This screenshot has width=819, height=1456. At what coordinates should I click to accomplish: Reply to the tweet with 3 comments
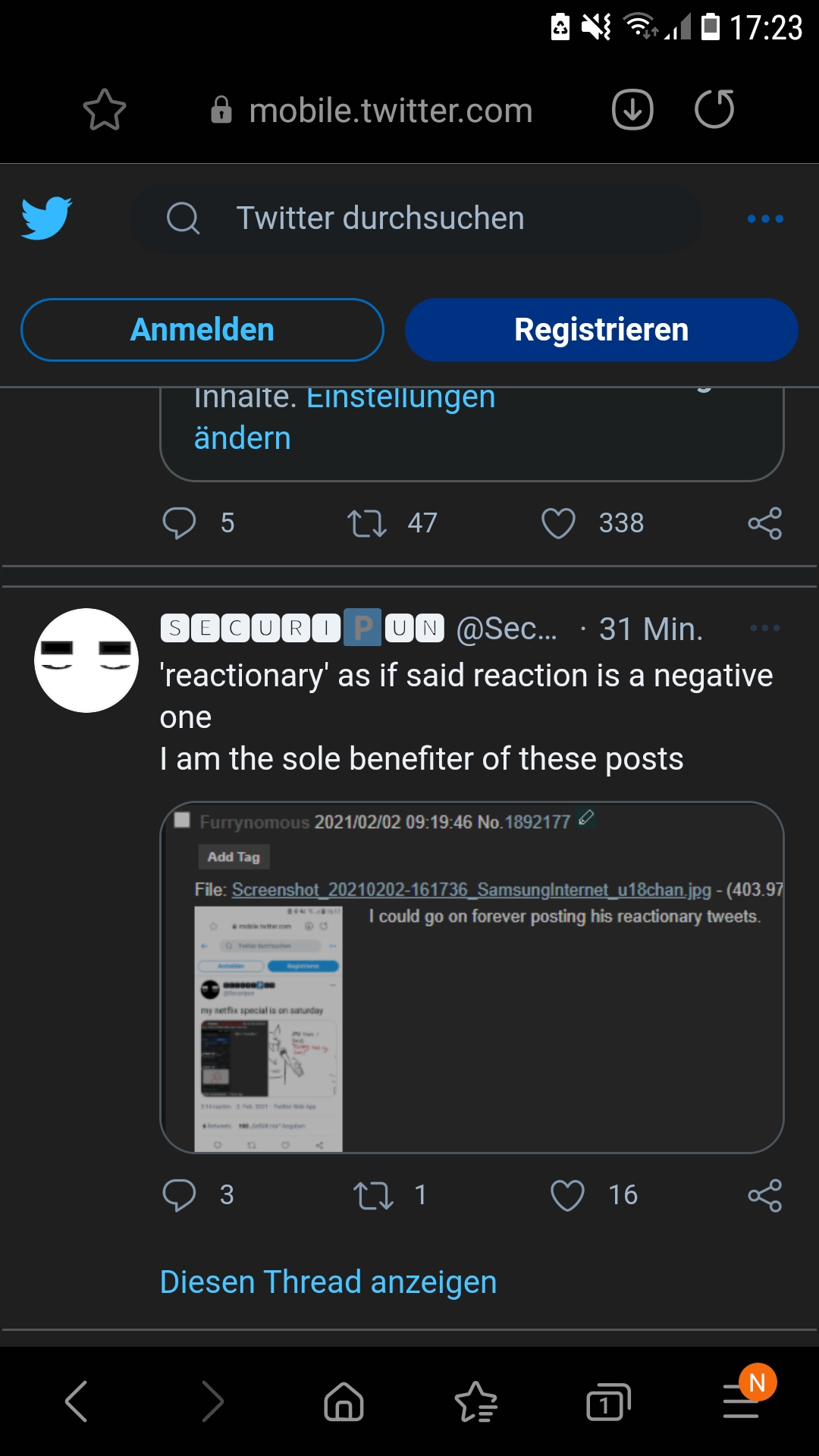179,1195
